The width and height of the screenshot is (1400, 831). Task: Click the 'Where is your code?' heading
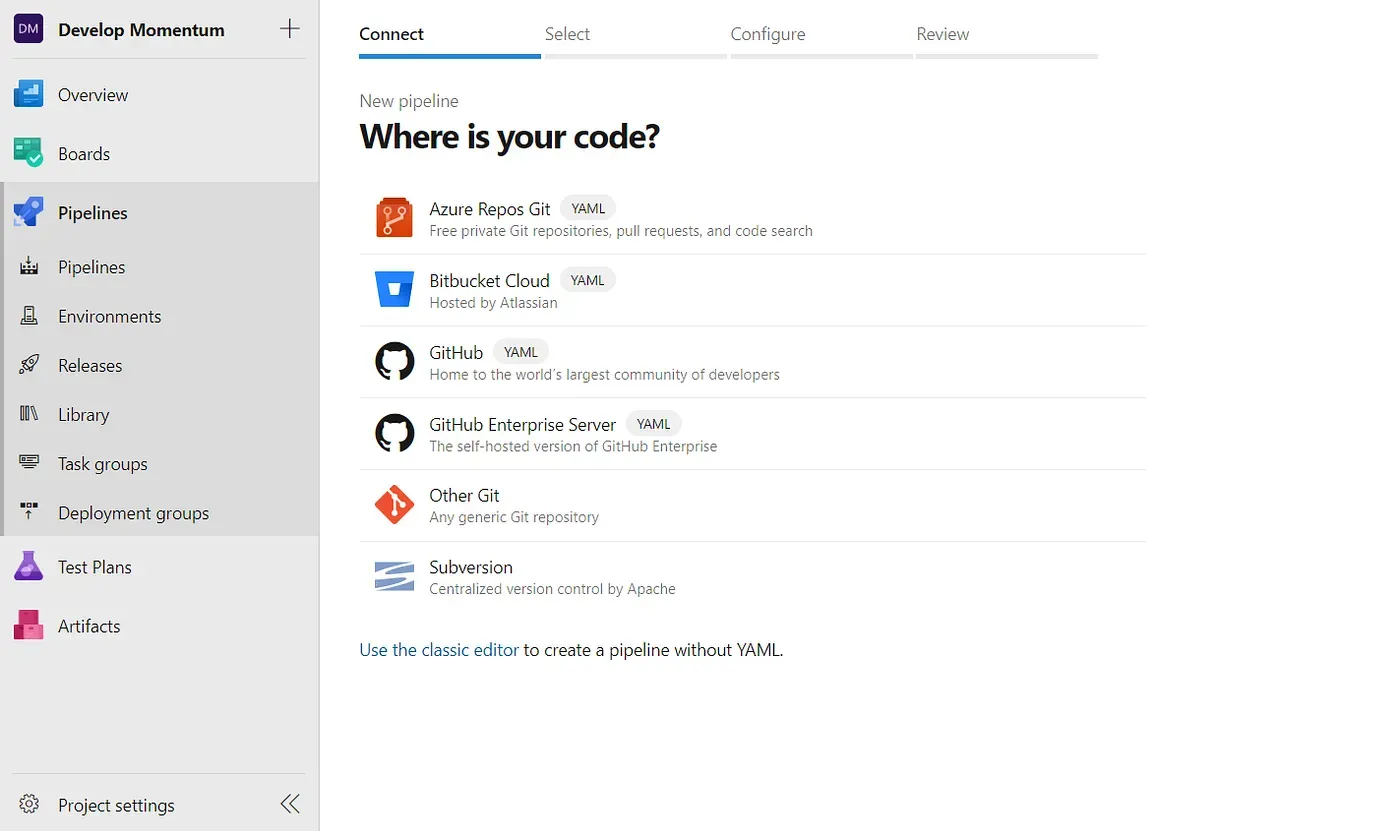tap(509, 136)
